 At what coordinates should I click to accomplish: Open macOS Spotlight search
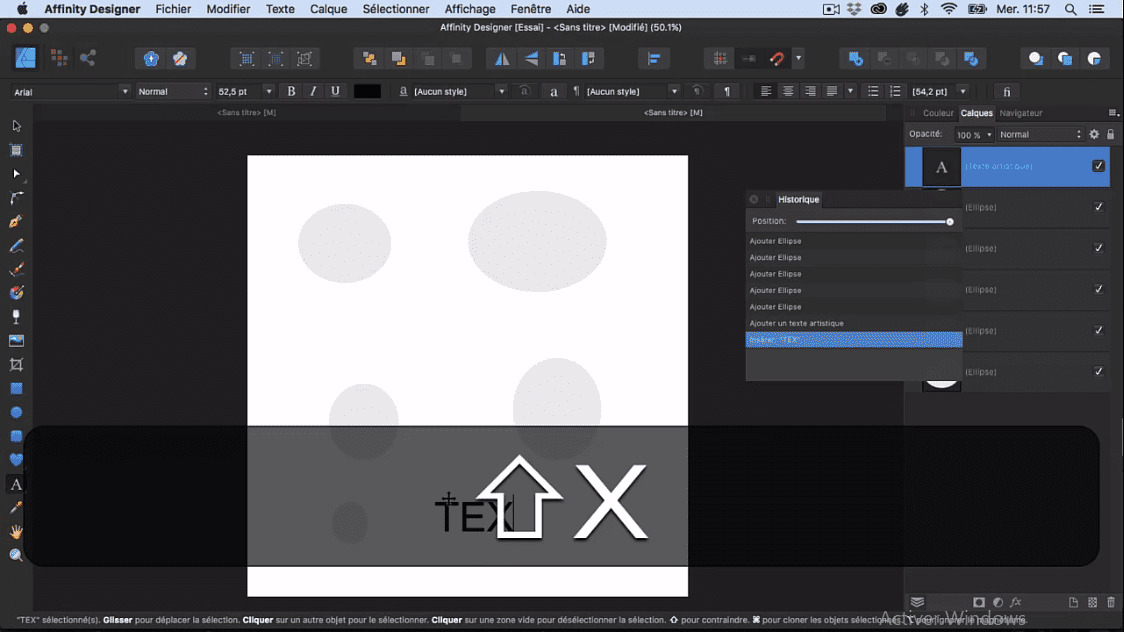(1071, 9)
